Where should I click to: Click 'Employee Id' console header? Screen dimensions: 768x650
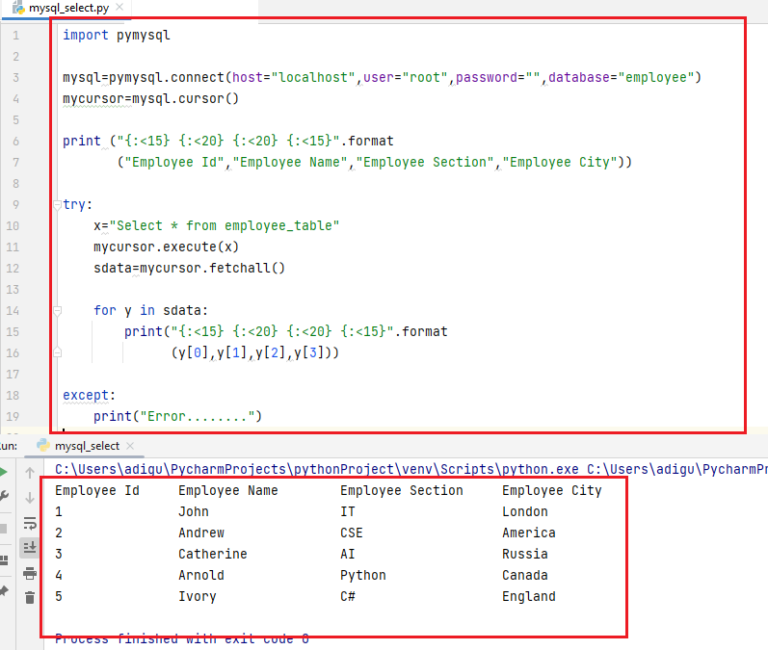(x=97, y=490)
